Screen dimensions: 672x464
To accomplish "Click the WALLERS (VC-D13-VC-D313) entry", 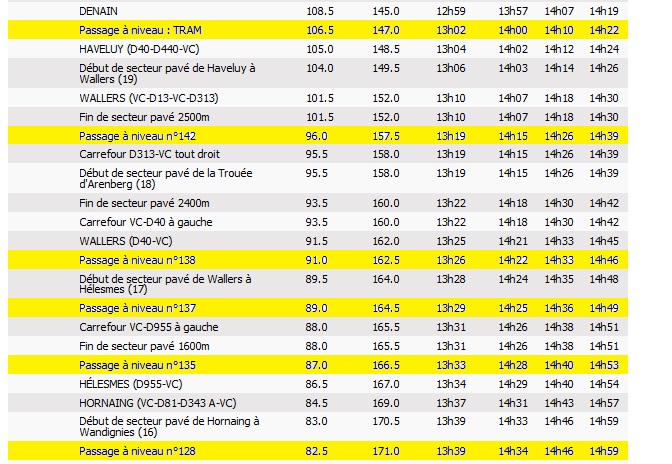I will click(148, 98).
